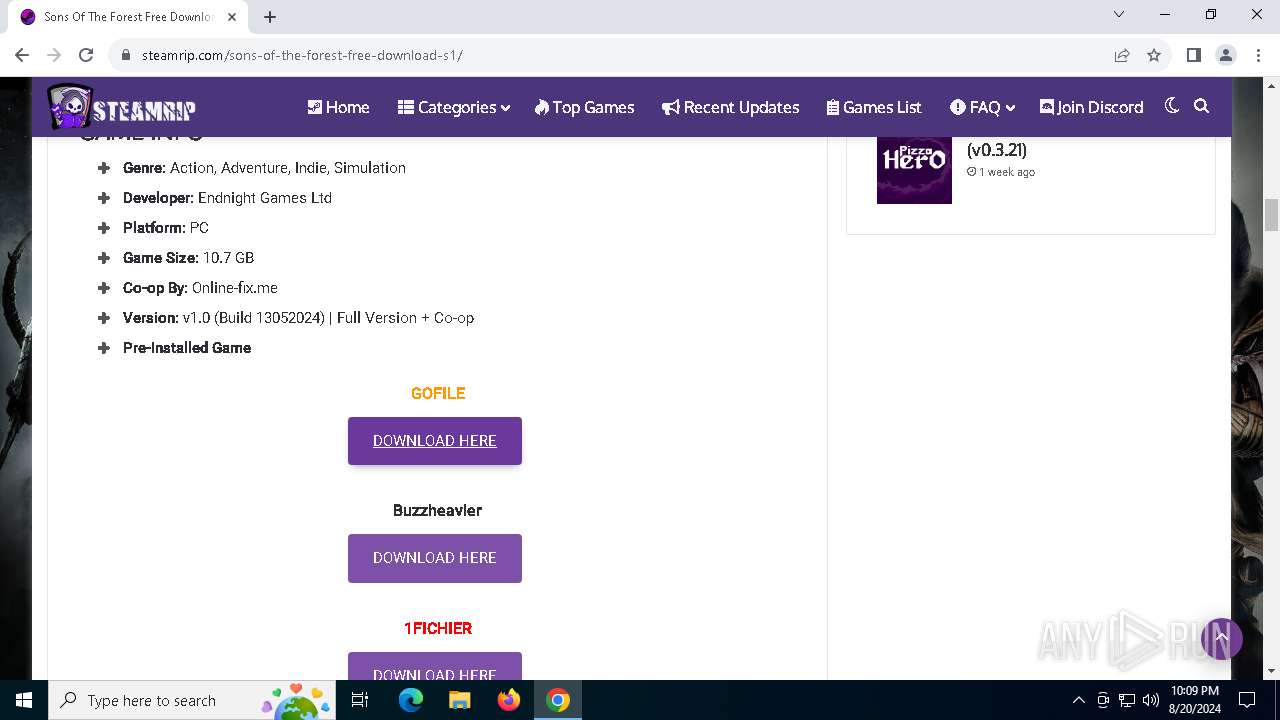Viewport: 1280px width, 720px height.
Task: Launch Firefox from taskbar
Action: [x=509, y=700]
